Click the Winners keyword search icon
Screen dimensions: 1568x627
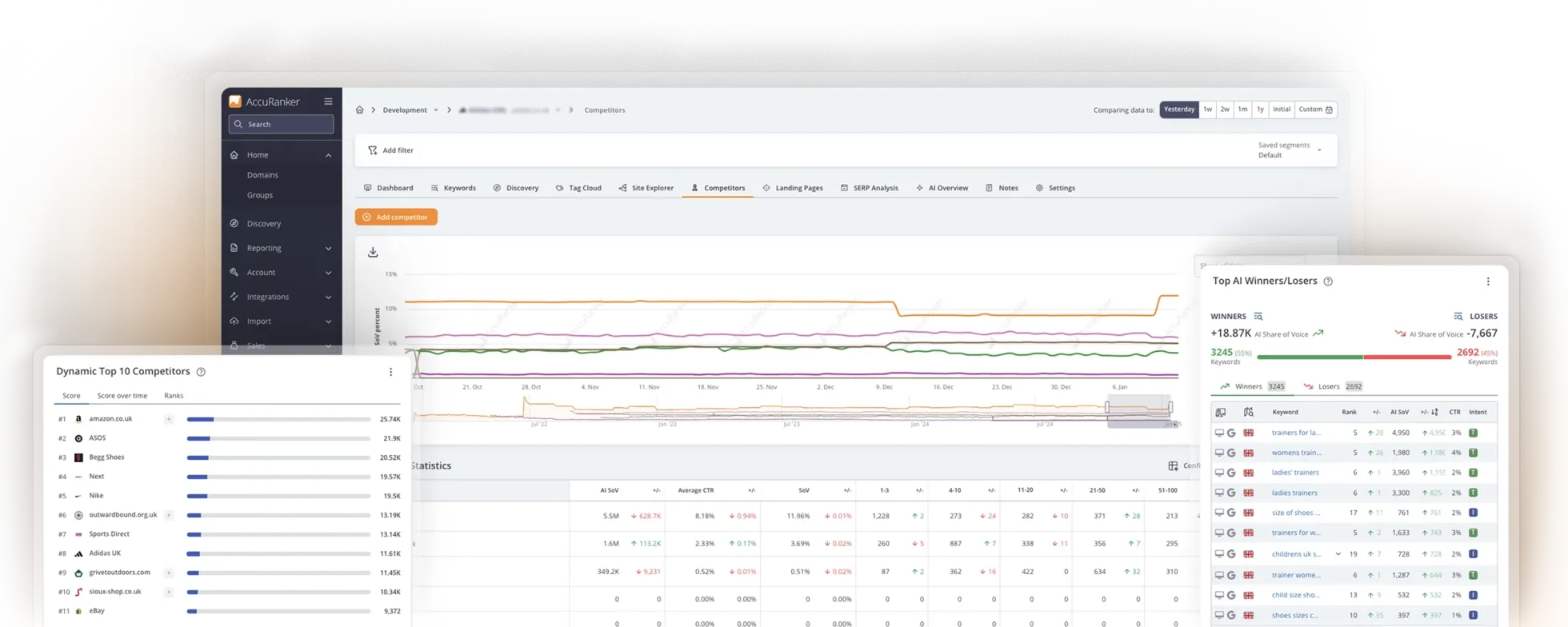[1258, 317]
